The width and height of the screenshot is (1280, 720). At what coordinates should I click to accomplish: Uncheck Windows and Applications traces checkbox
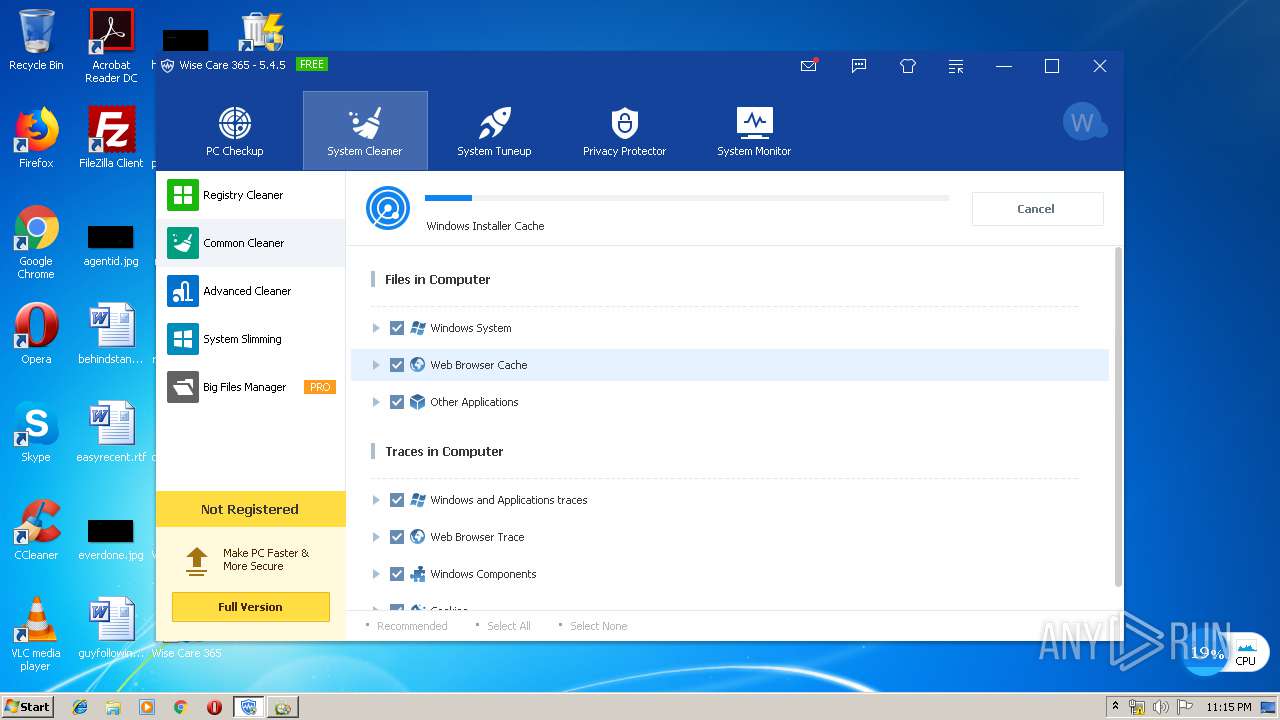(397, 500)
